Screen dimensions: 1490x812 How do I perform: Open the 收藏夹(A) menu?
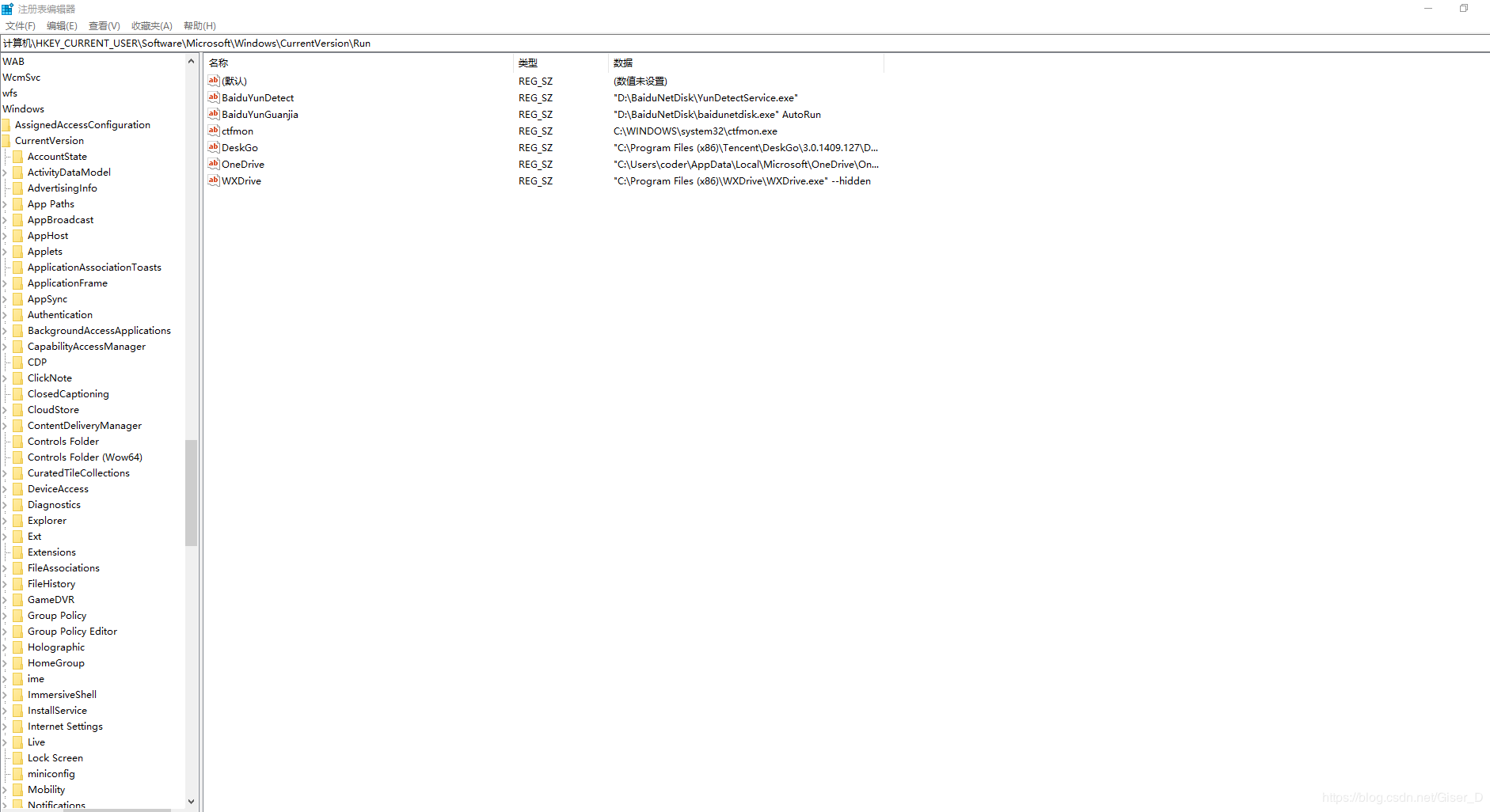(x=151, y=26)
